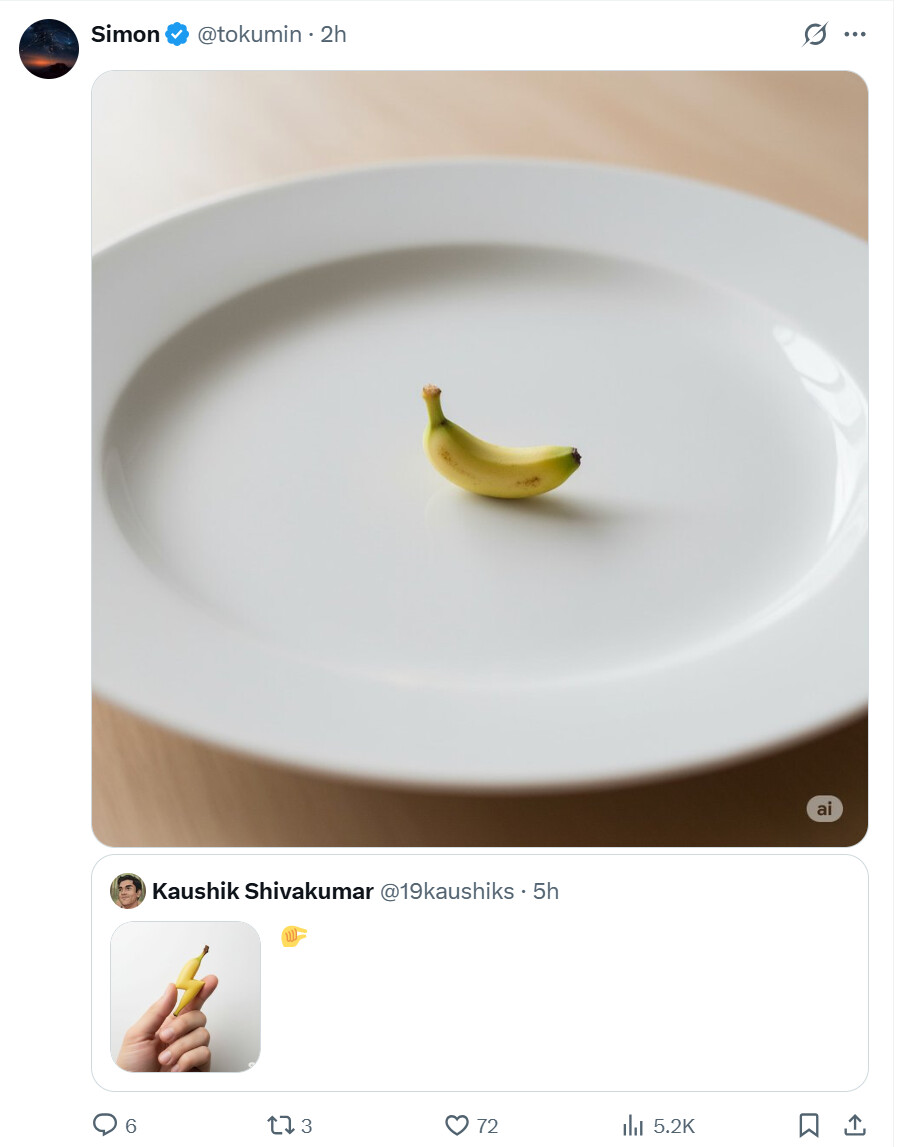The image size is (897, 1147).
Task: Open Simon's profile avatar
Action: 48,49
